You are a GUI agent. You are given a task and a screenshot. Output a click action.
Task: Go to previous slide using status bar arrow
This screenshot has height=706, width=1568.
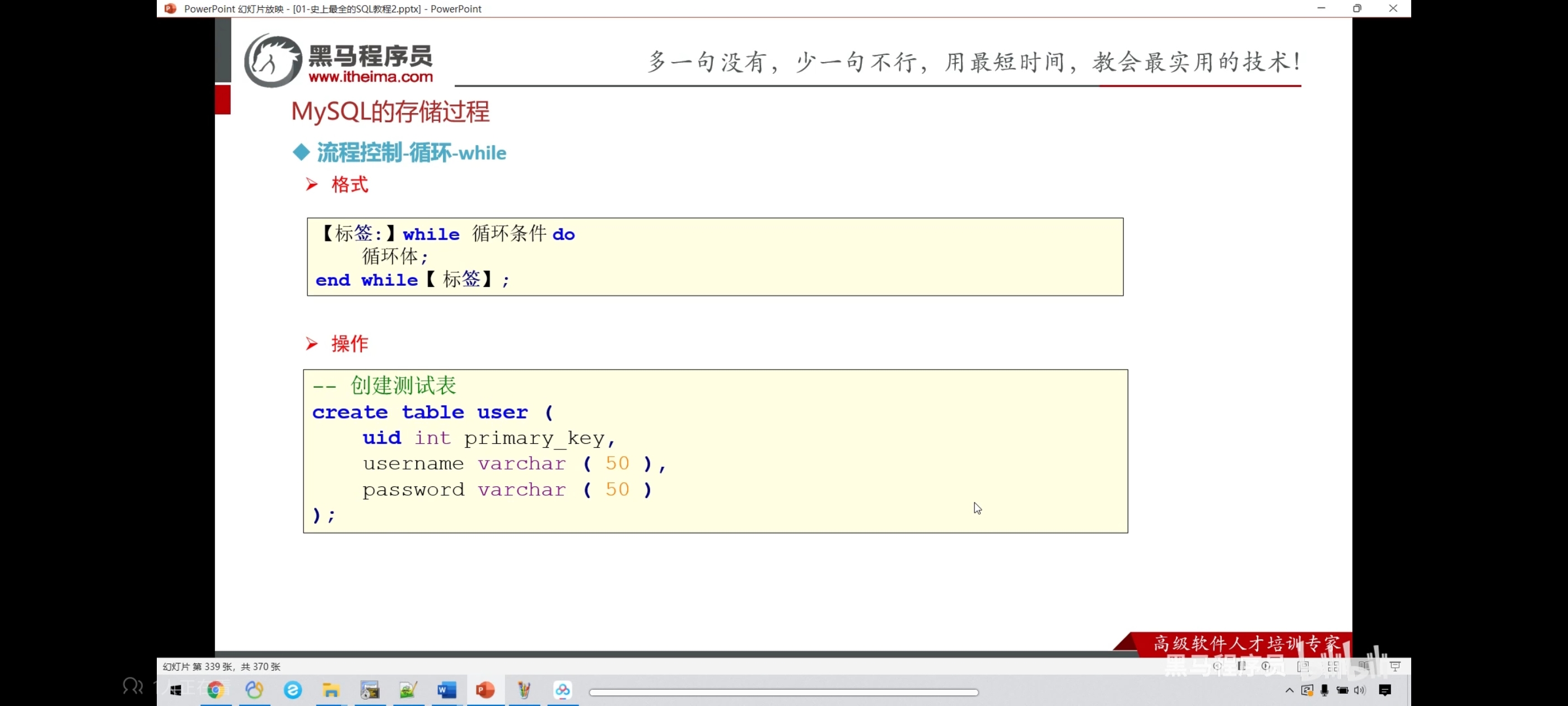click(1217, 666)
